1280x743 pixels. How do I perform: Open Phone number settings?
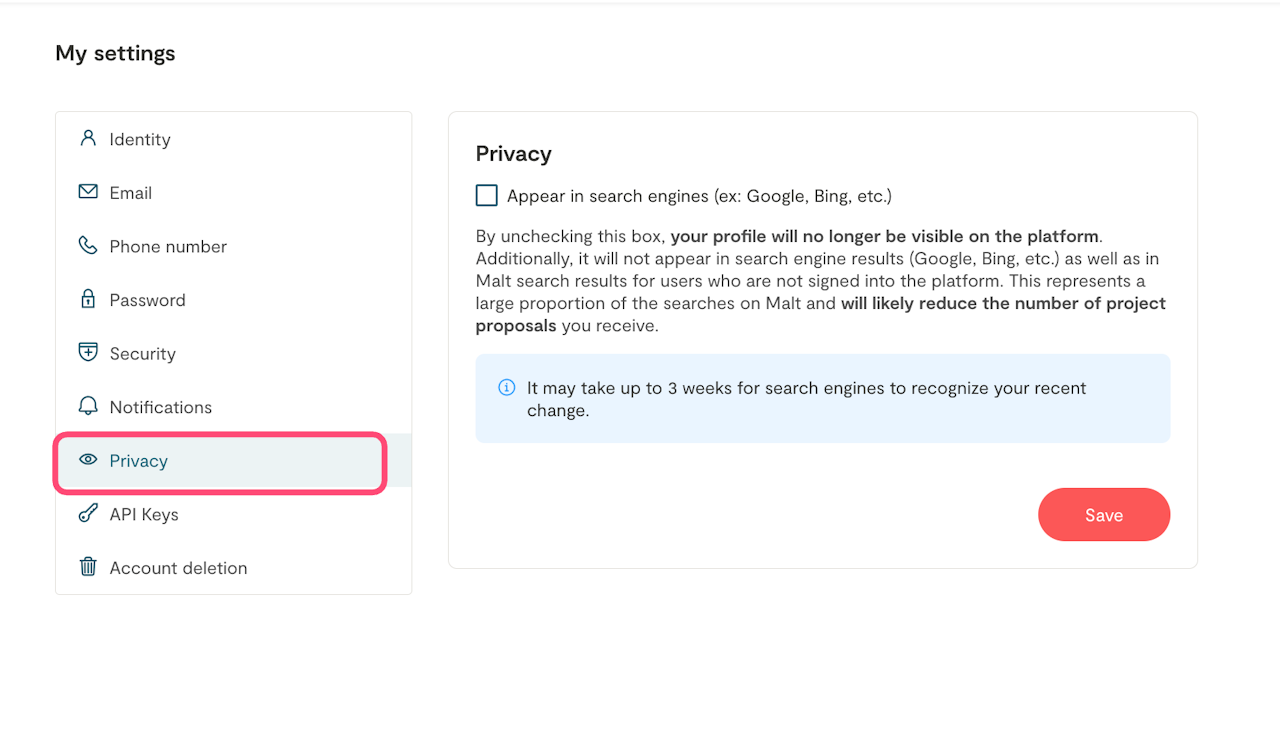(168, 247)
